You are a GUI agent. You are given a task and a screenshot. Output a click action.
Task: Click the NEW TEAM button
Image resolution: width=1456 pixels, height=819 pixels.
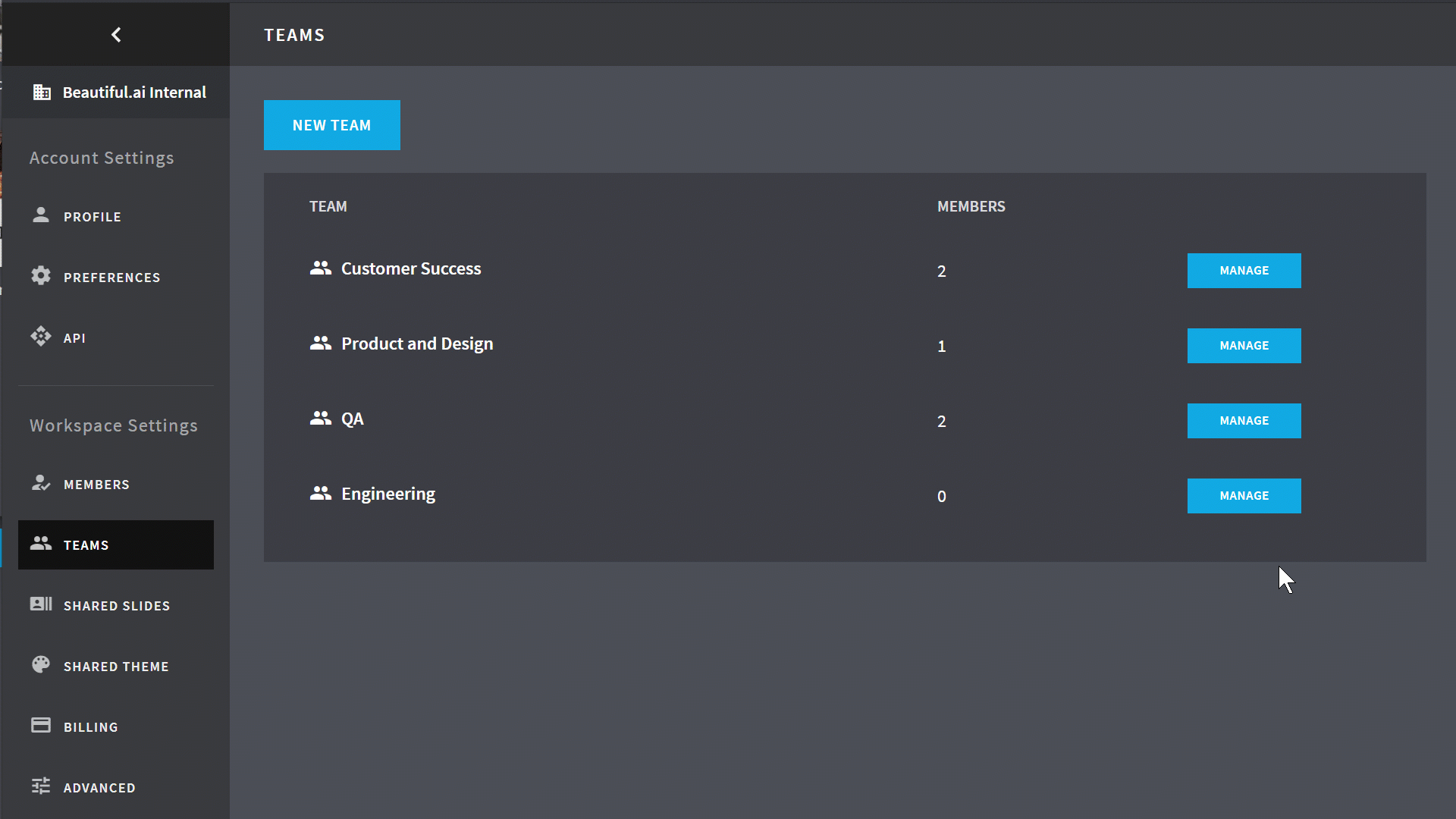331,125
